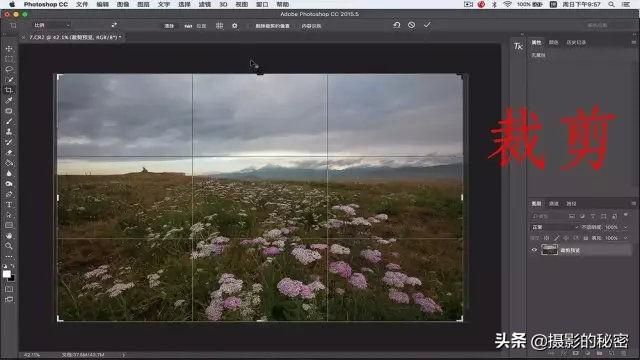This screenshot has height=360, width=640.
Task: Select the Crop tool in toolbox
Action: [x=9, y=90]
